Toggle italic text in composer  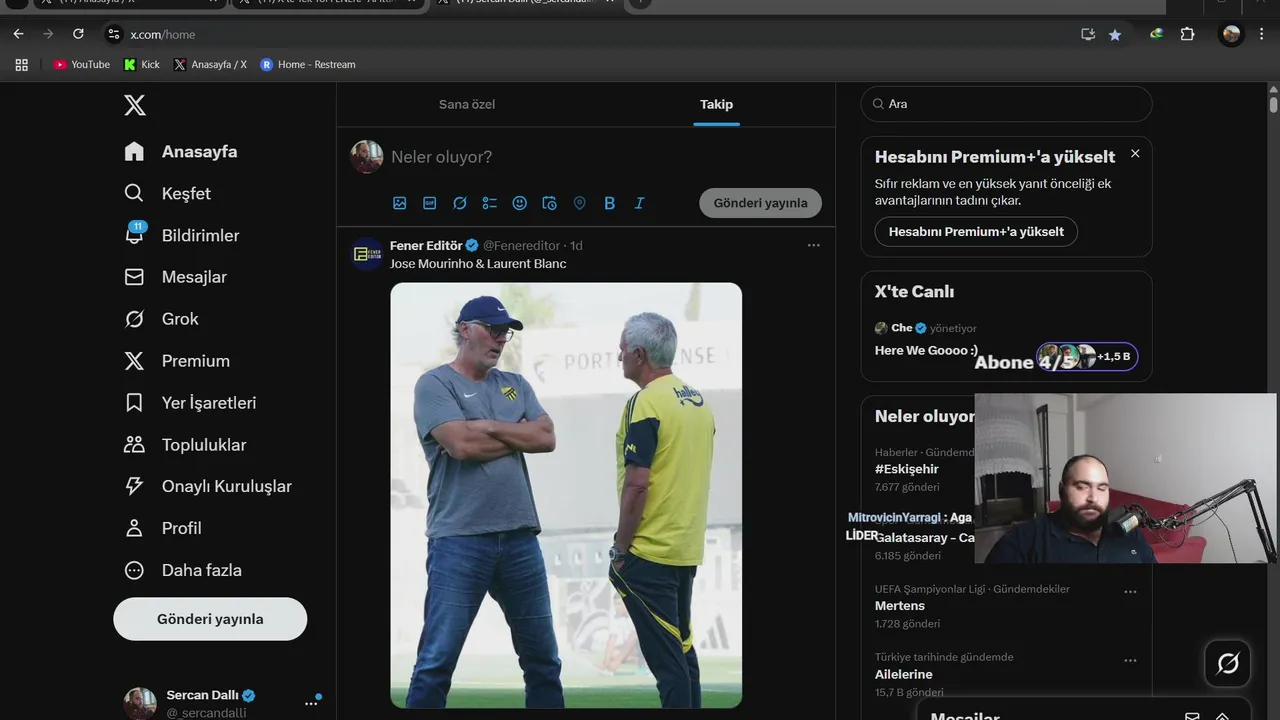(x=640, y=203)
